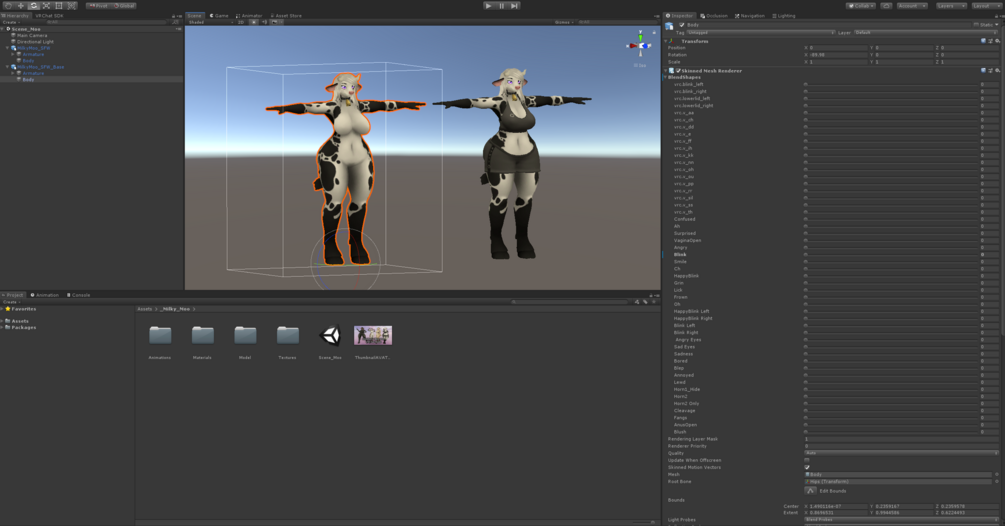Open the Tag dropdown showing Untagged
The width and height of the screenshot is (1005, 526).
coord(761,32)
